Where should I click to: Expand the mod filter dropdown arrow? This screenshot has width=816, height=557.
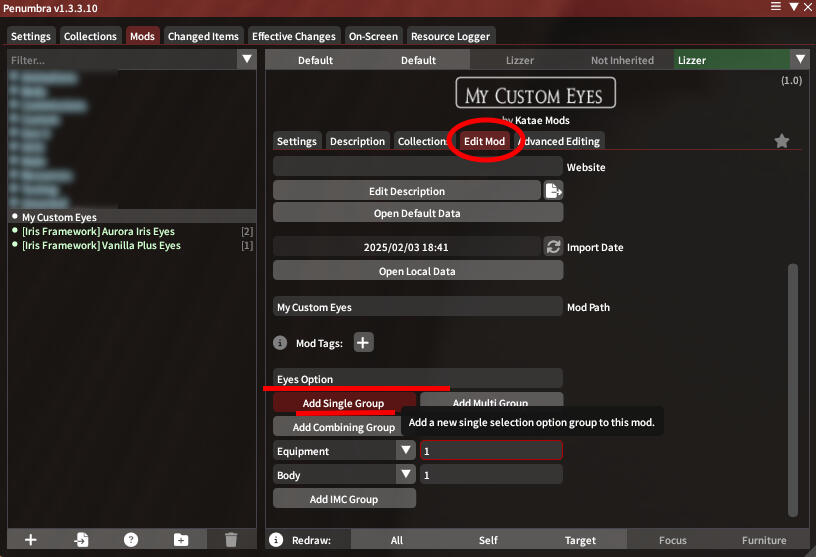pos(247,60)
